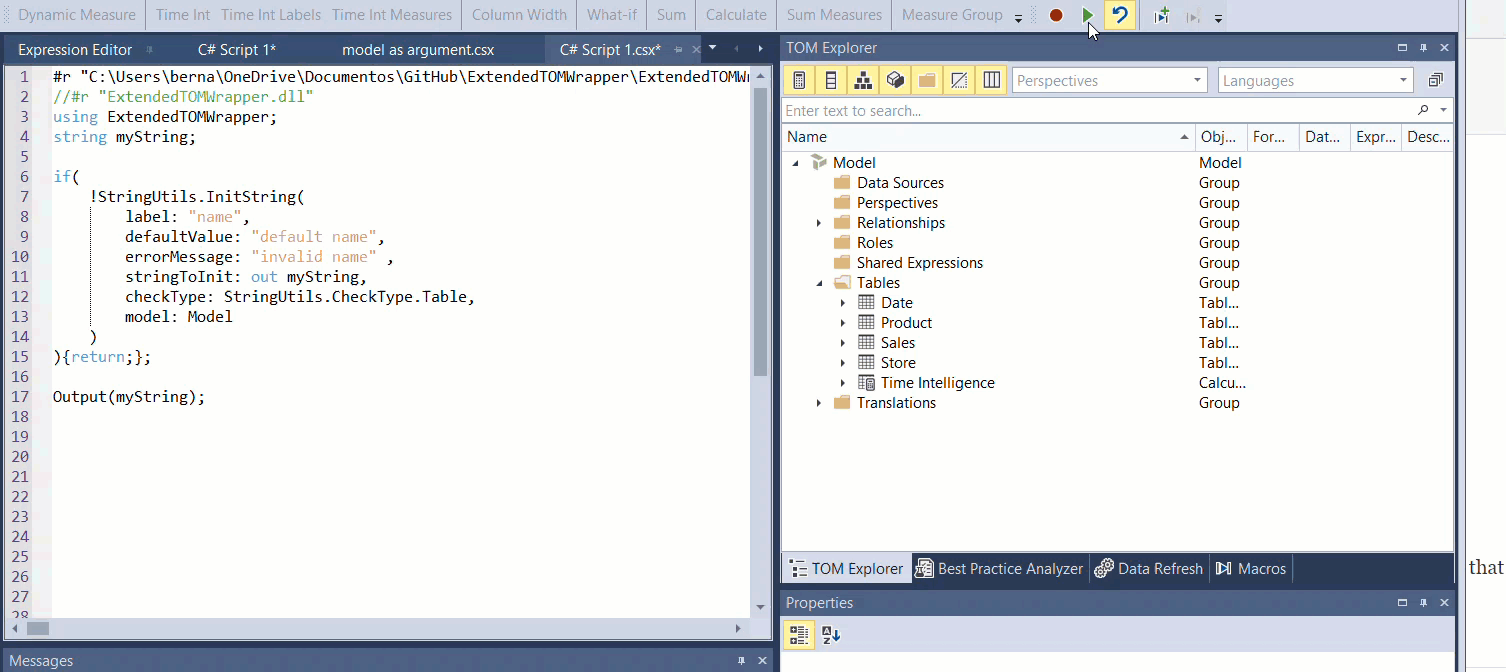The height and width of the screenshot is (672, 1506).
Task: Toggle display folders icon in TOM Explorer
Action: [x=927, y=81]
